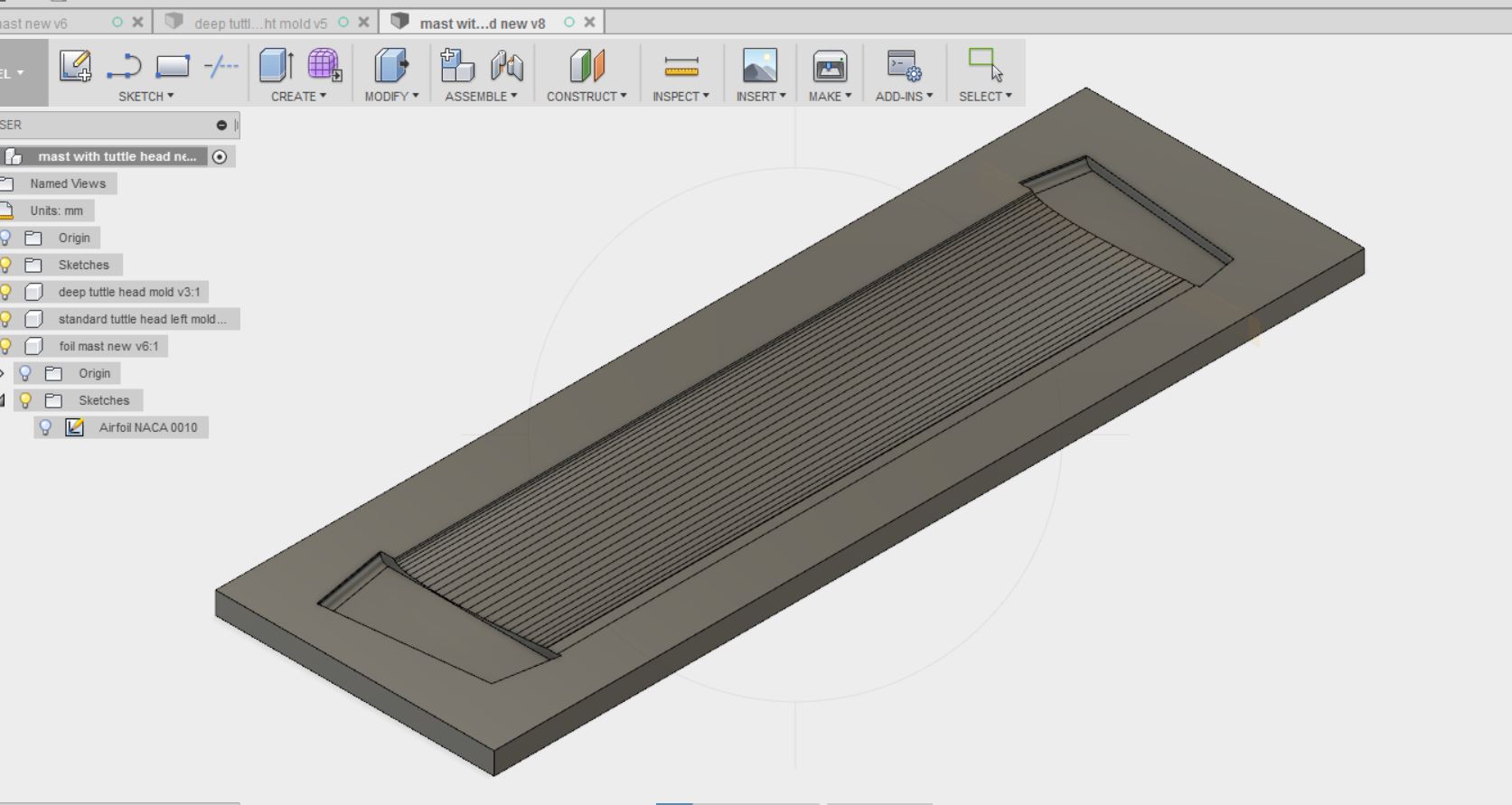The image size is (1512, 805).
Task: Click the Joint assemble icon
Action: [x=507, y=66]
